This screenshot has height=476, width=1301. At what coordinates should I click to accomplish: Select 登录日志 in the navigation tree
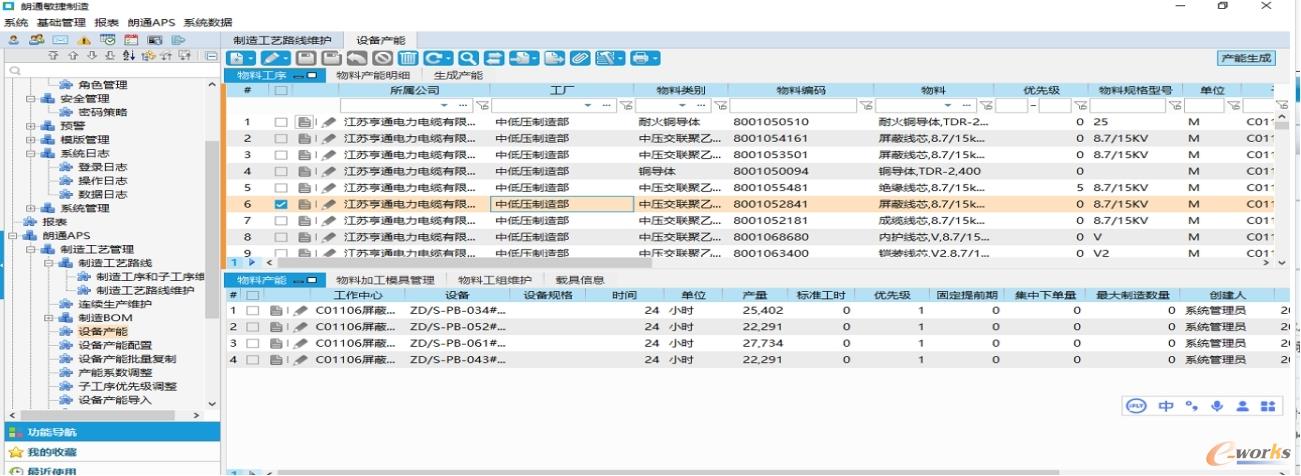102,167
